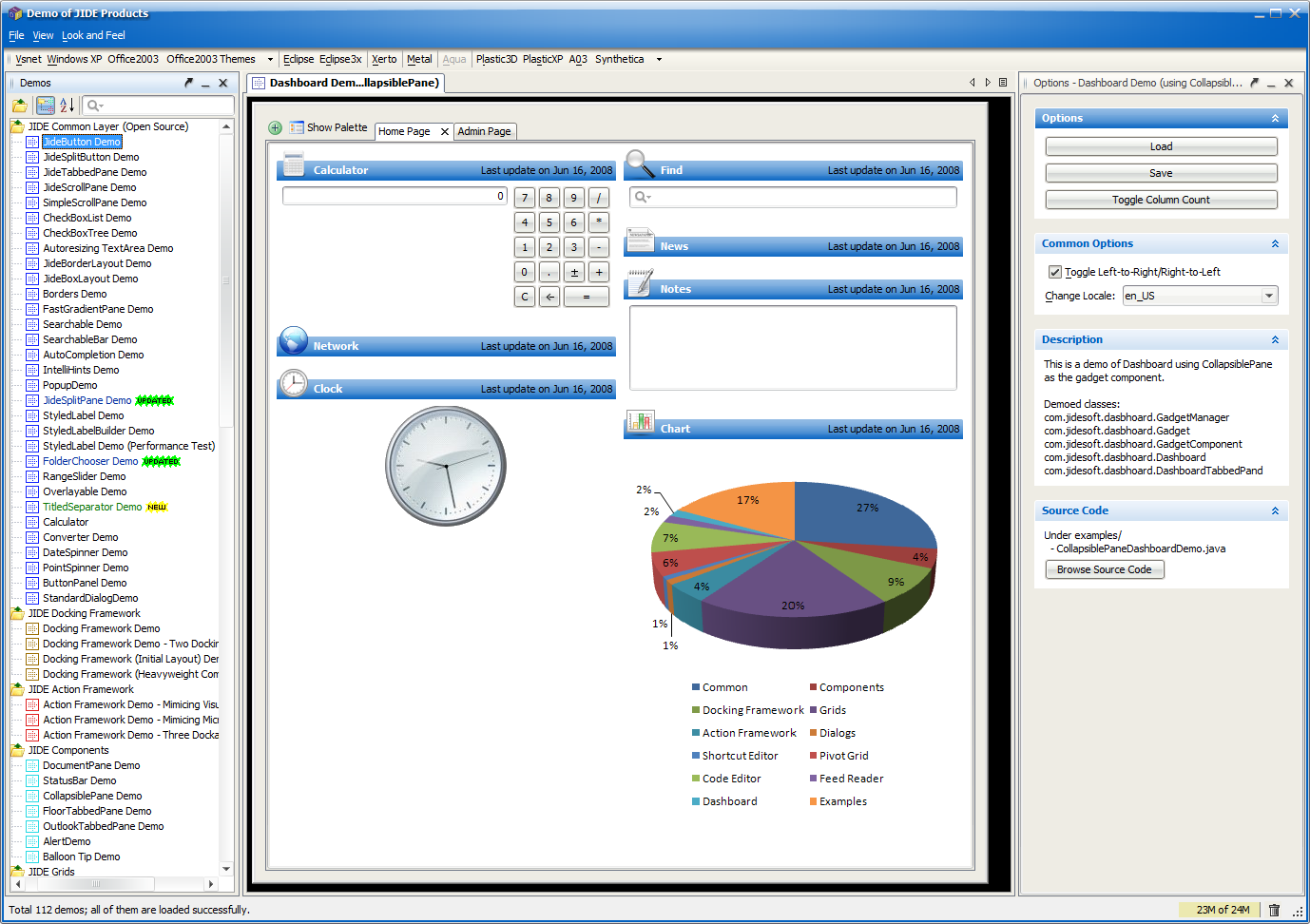Show next document tab arrow
The height and width of the screenshot is (924, 1310).
pos(988,83)
